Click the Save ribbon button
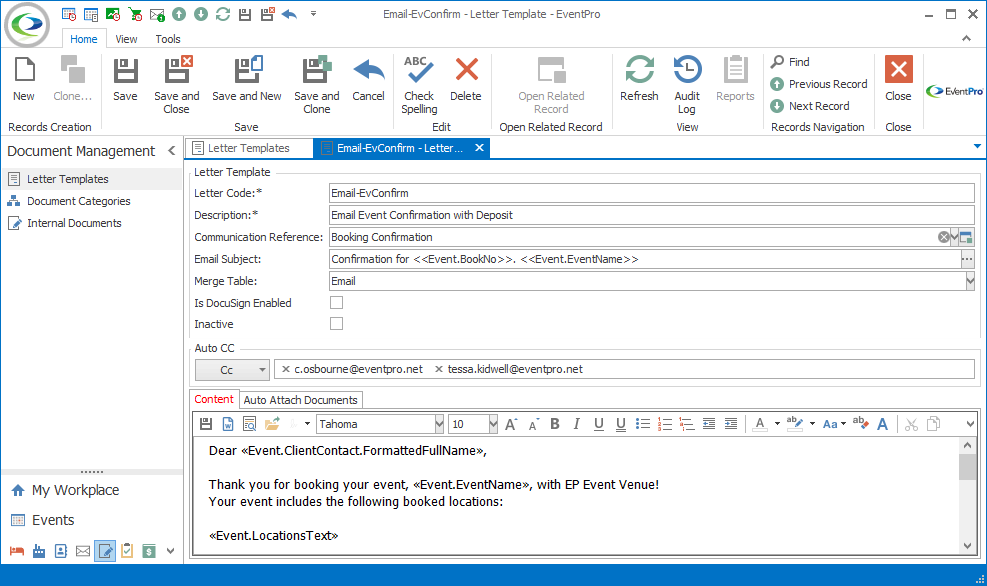The image size is (987, 586). click(x=125, y=78)
